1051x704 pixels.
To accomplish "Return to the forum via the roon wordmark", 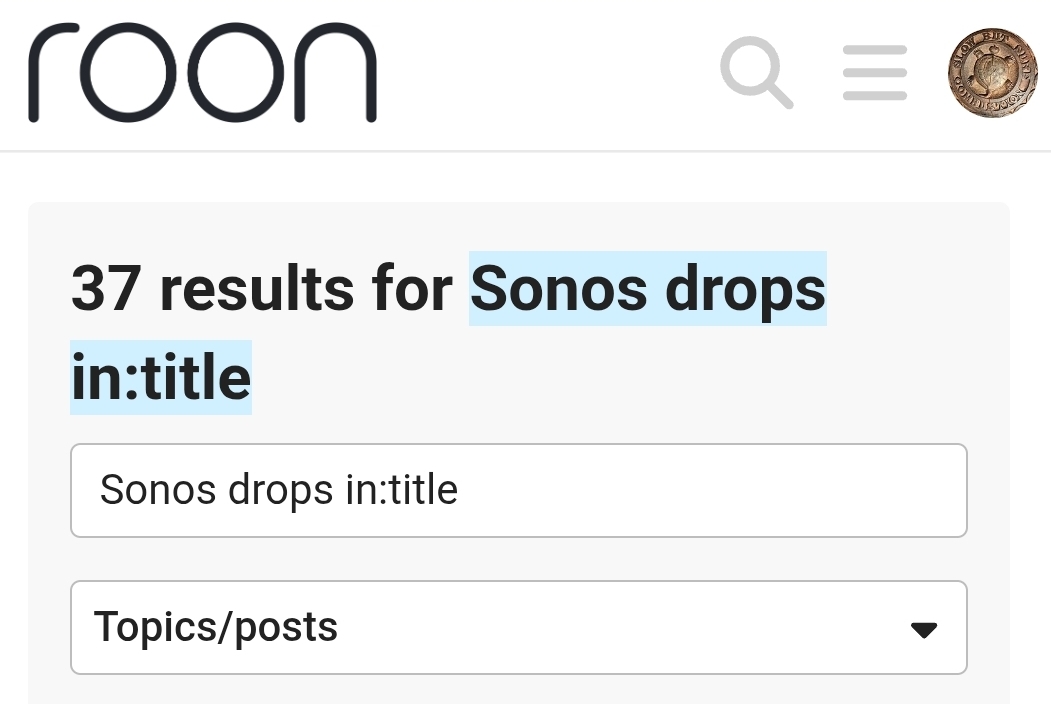I will click(202, 73).
